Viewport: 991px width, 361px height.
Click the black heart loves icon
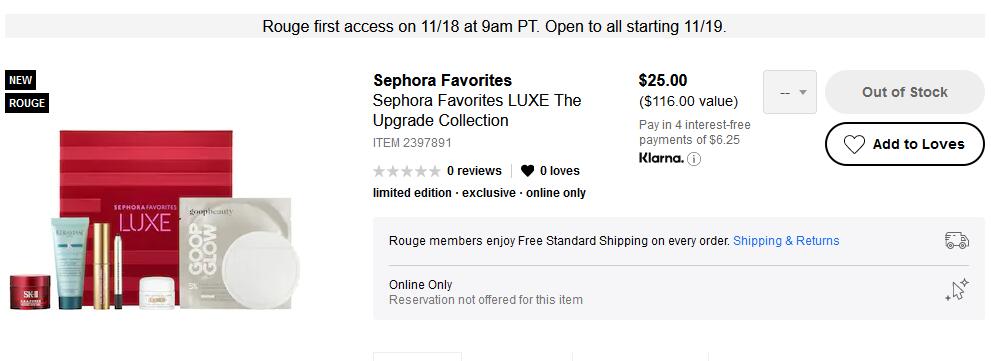[x=527, y=171]
